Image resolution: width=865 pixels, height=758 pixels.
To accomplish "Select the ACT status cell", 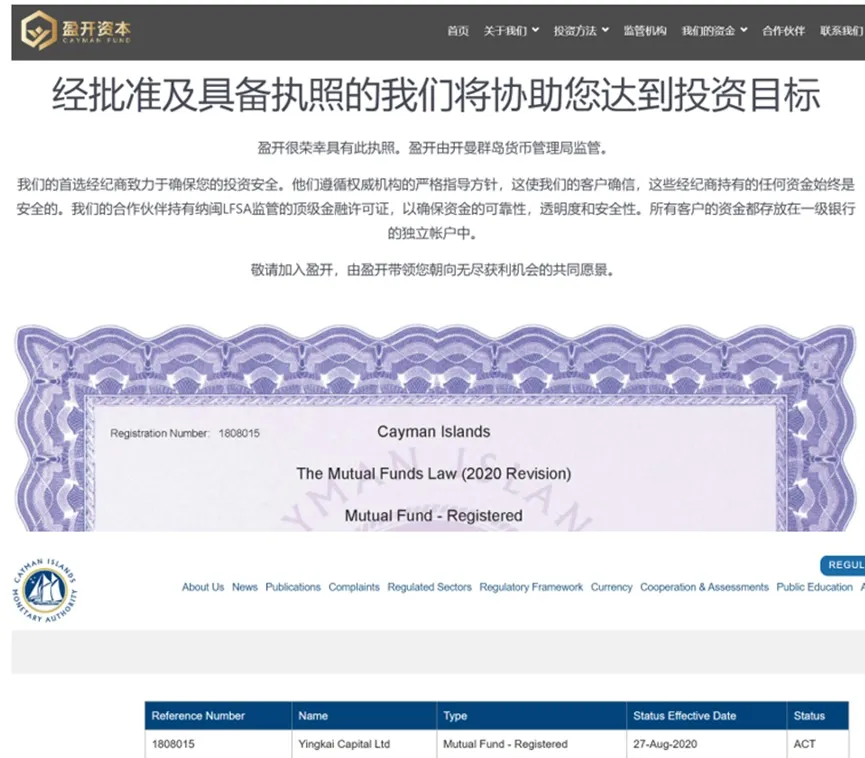I will coord(818,744).
